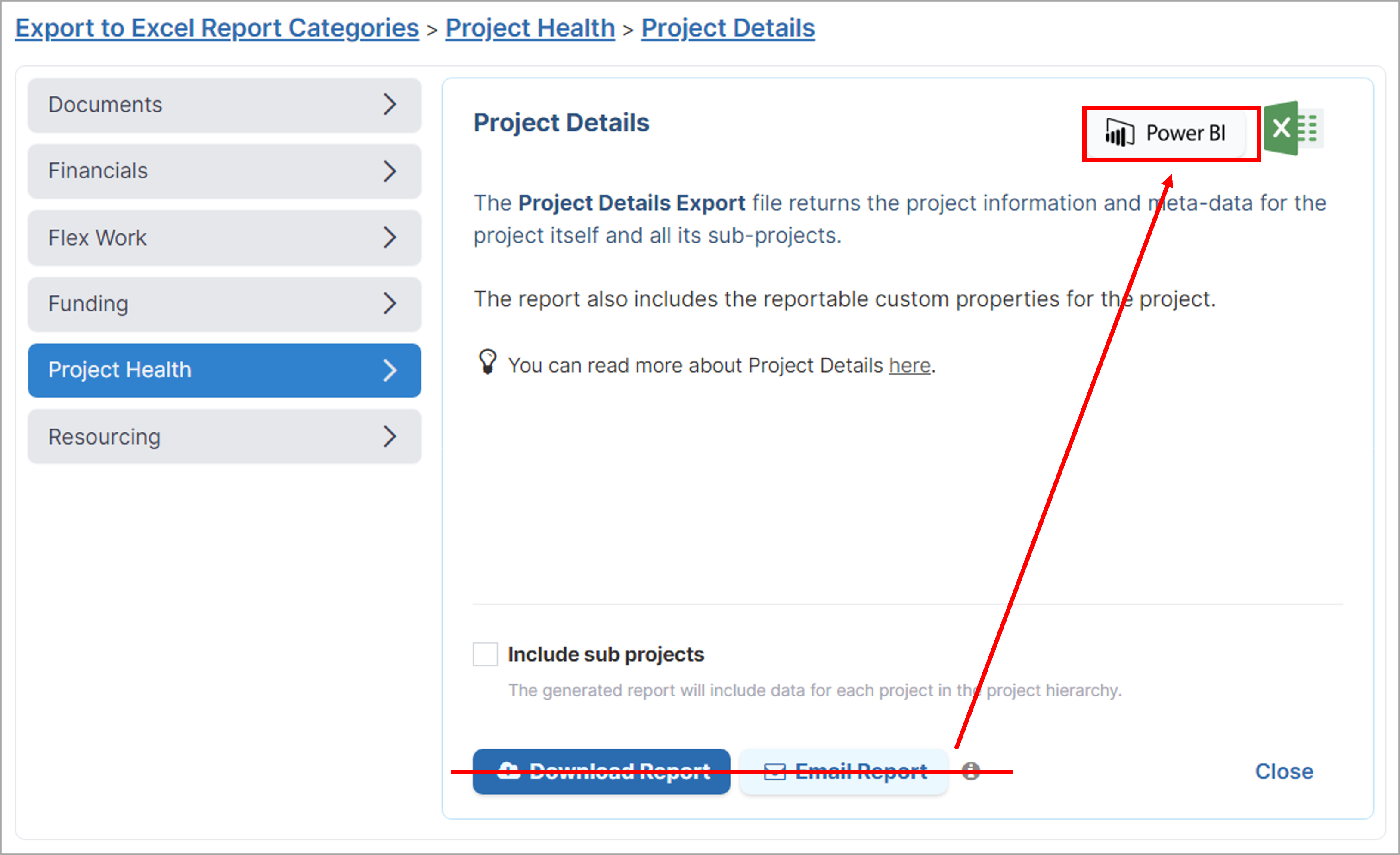Click the Power BI button label

click(1186, 133)
